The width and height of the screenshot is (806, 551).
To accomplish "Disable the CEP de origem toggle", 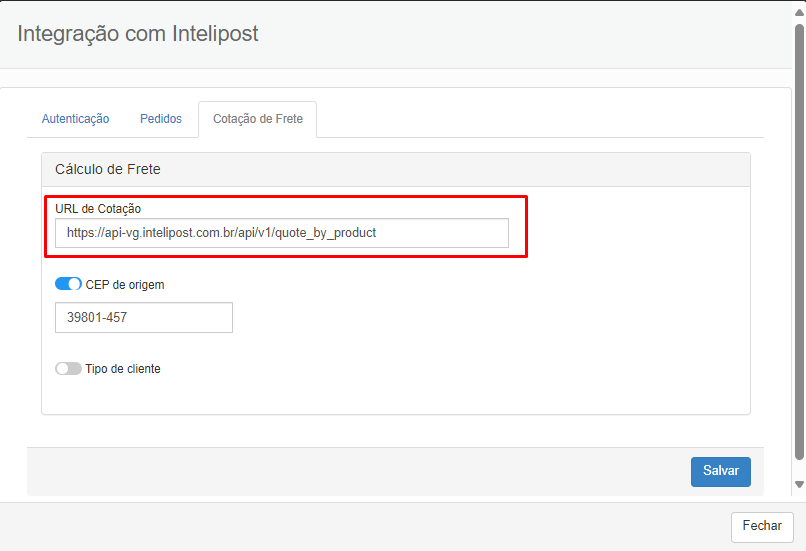I will (68, 284).
